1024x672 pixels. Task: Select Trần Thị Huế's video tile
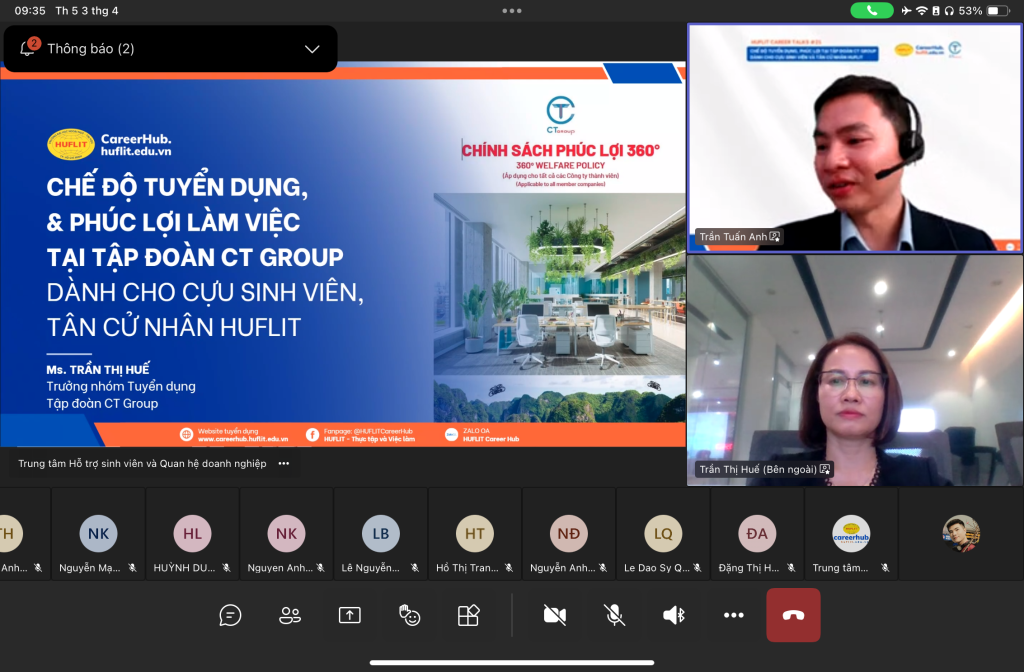[854, 370]
